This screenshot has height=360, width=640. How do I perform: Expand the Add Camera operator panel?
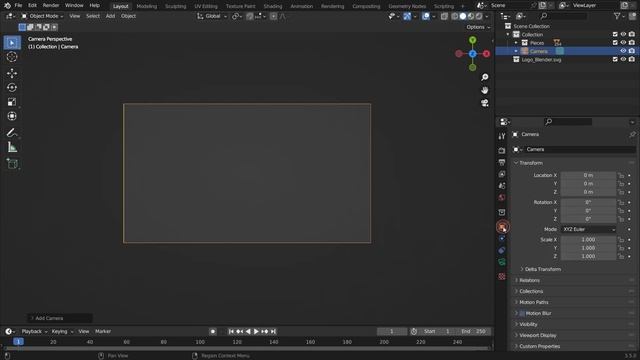(x=60, y=318)
